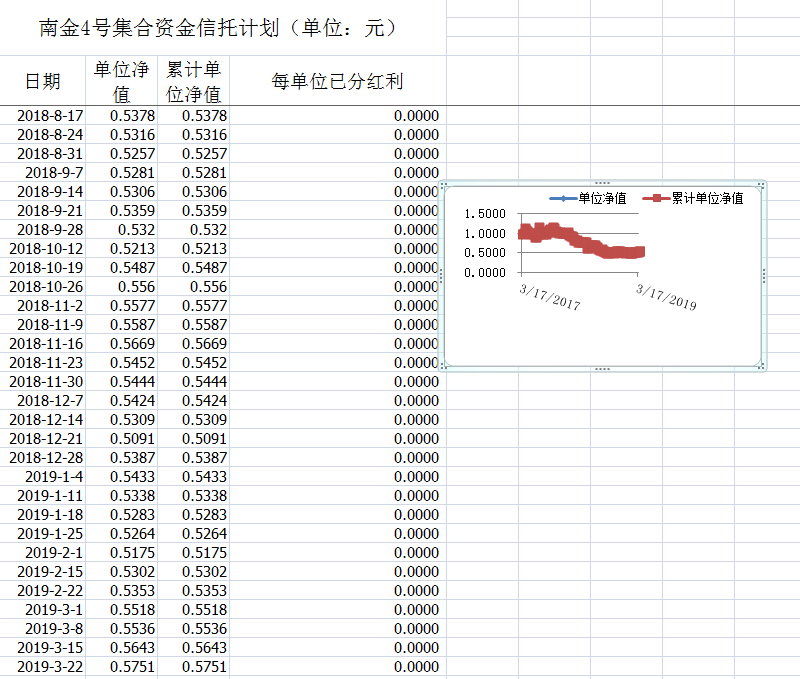800x679 pixels.
Task: Select date cell 2018-9-14
Action: click(43, 192)
